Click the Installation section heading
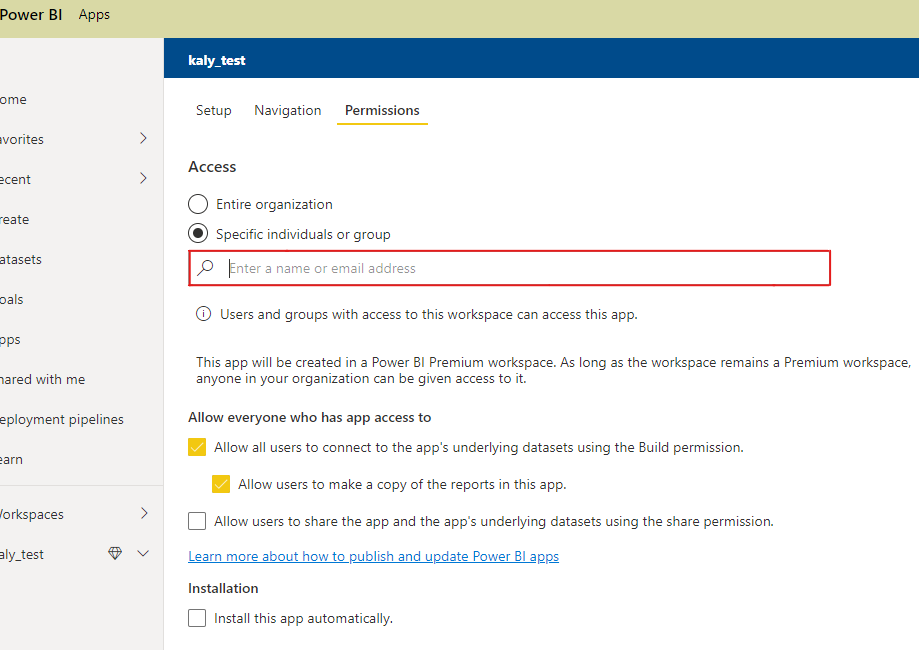This screenshot has width=919, height=650. [x=223, y=588]
